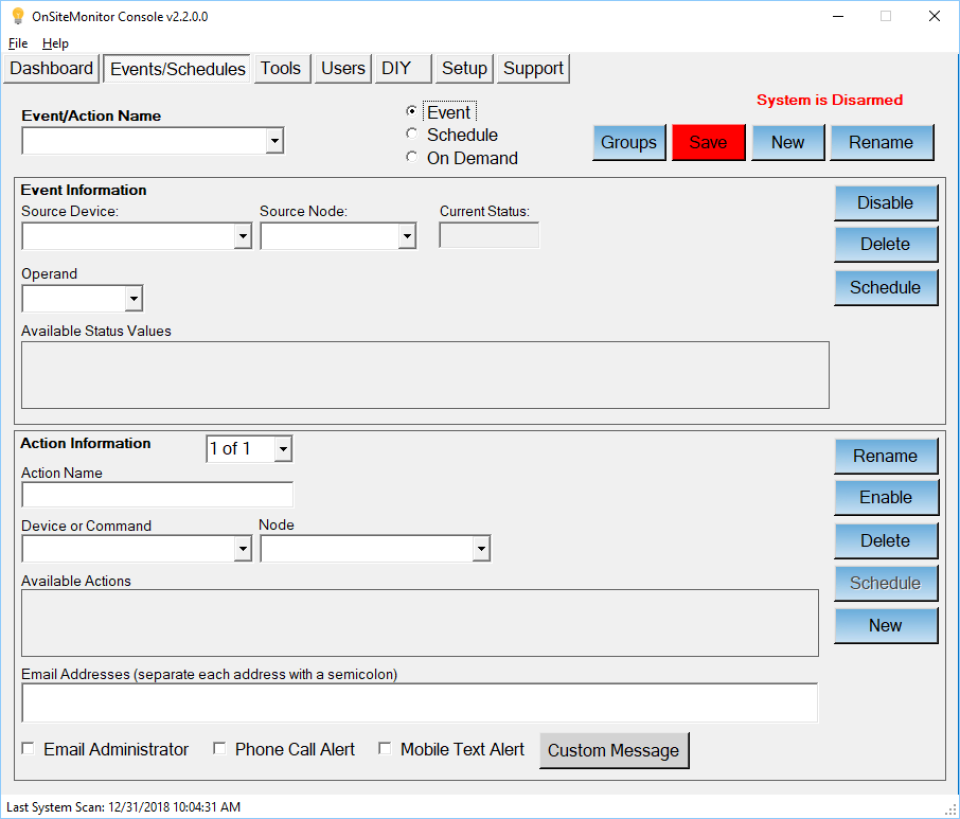Disable the current event

pos(885,202)
